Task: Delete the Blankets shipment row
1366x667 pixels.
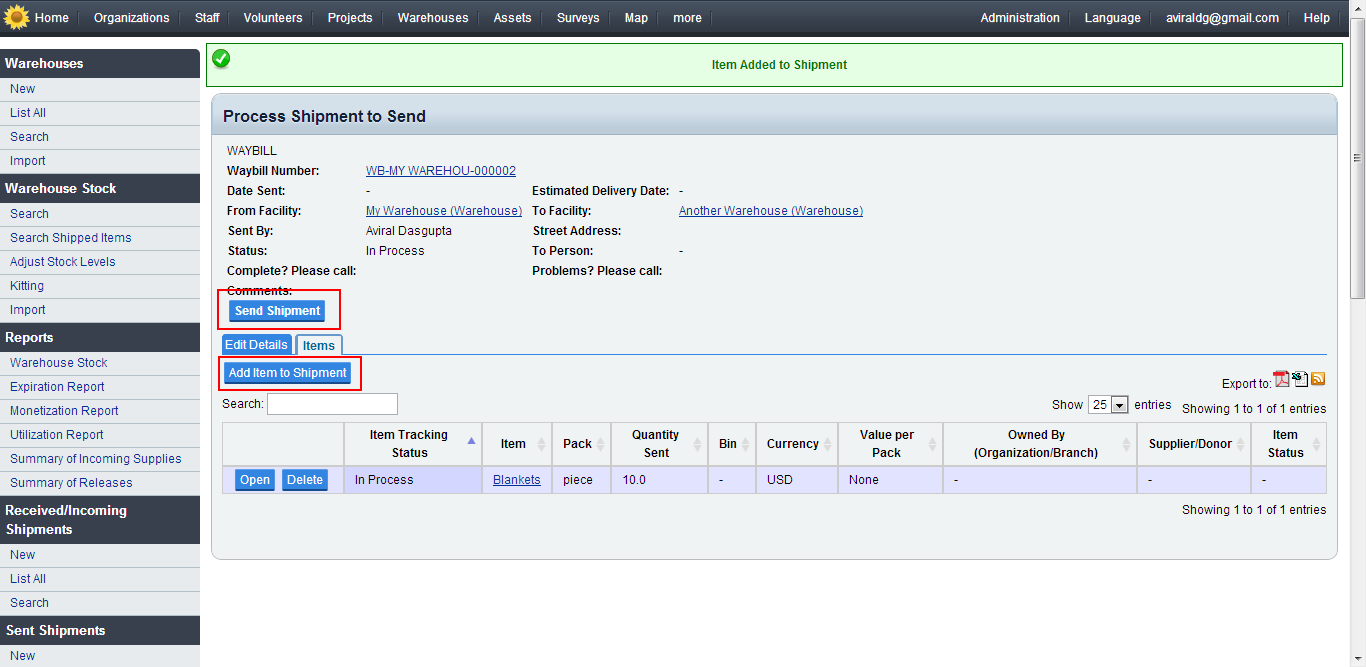Action: (x=305, y=480)
